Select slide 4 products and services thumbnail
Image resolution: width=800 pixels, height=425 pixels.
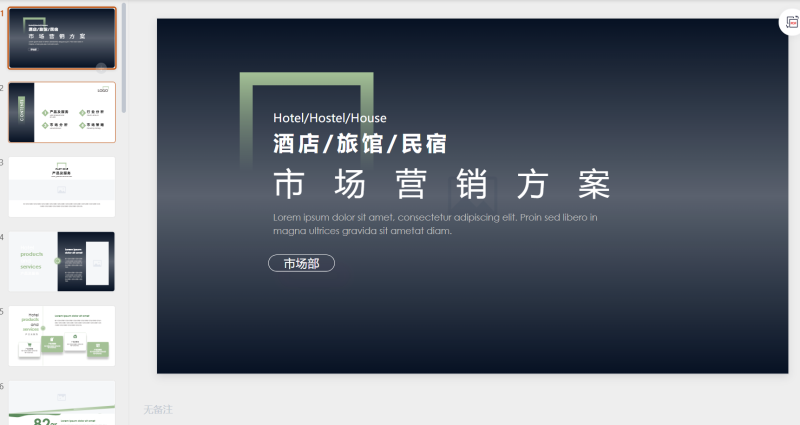[x=62, y=261]
